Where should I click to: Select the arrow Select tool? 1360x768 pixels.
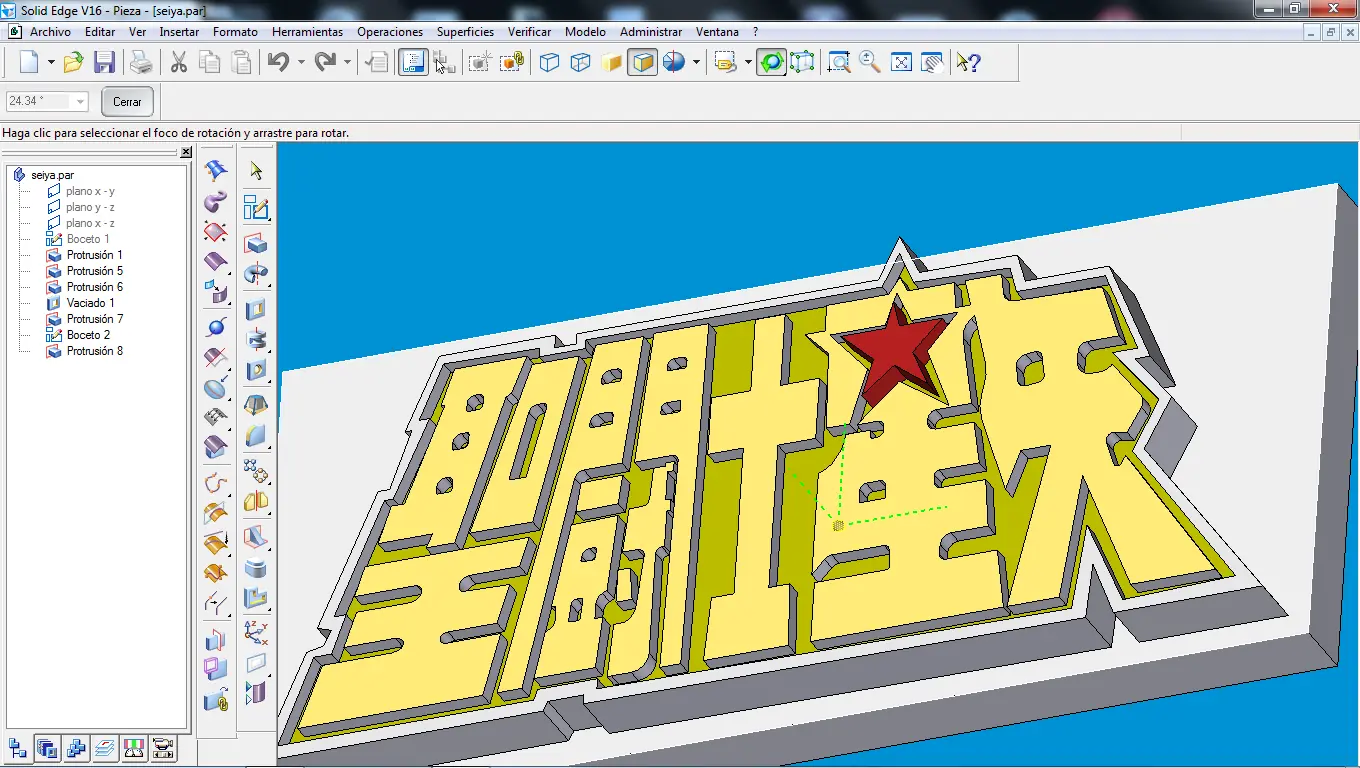point(256,171)
